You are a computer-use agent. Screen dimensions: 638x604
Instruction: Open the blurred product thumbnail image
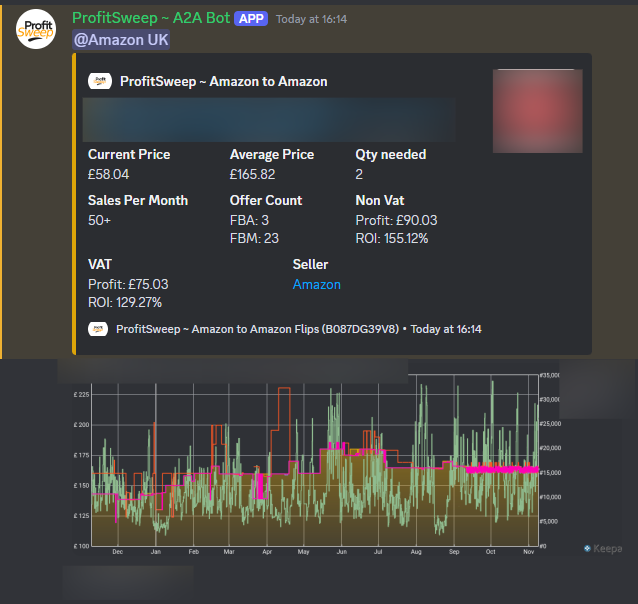(x=537, y=111)
